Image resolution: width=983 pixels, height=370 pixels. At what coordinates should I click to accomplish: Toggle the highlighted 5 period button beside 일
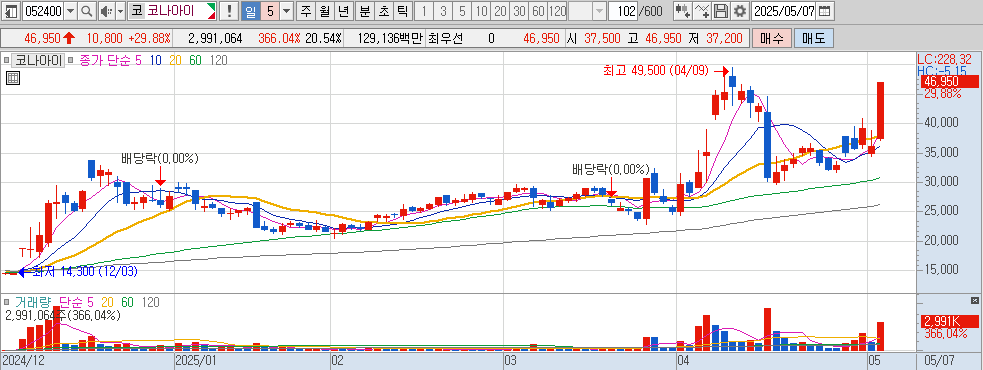269,11
